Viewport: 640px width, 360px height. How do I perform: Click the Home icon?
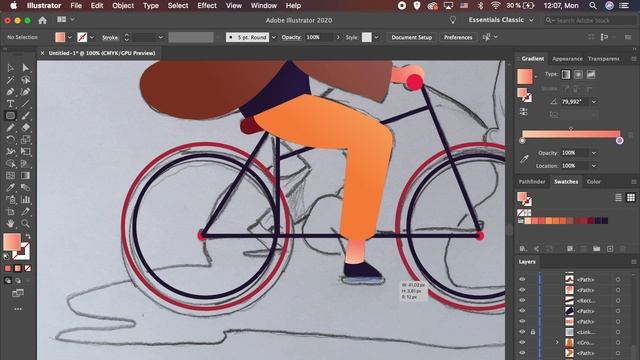(x=42, y=20)
